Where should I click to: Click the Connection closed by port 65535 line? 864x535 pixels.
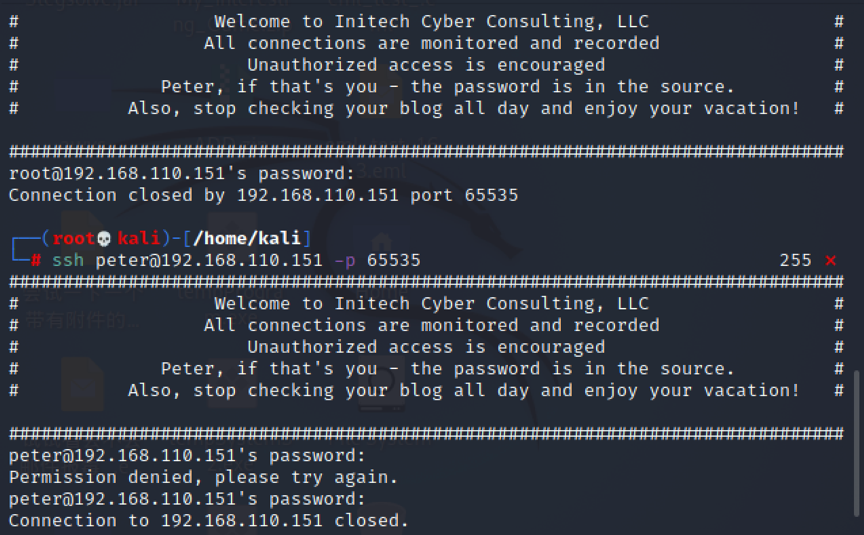click(x=263, y=195)
